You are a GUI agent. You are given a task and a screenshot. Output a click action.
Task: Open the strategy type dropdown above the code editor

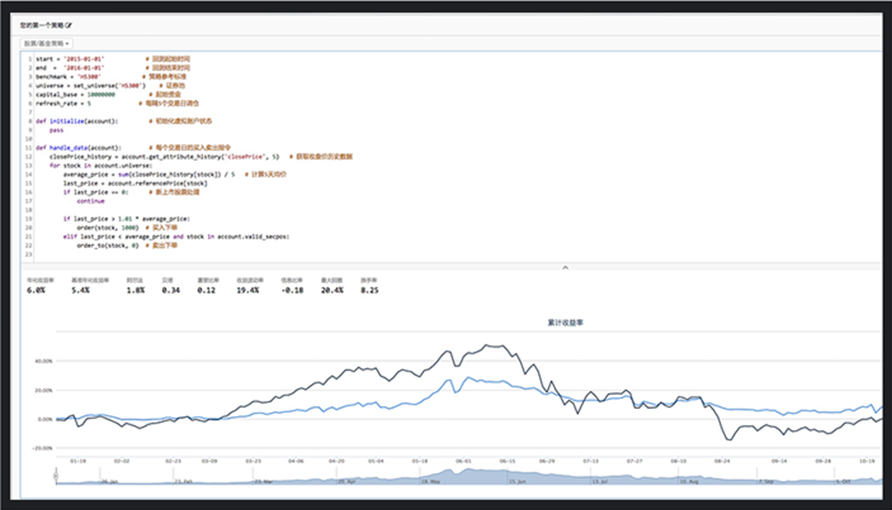coord(47,43)
